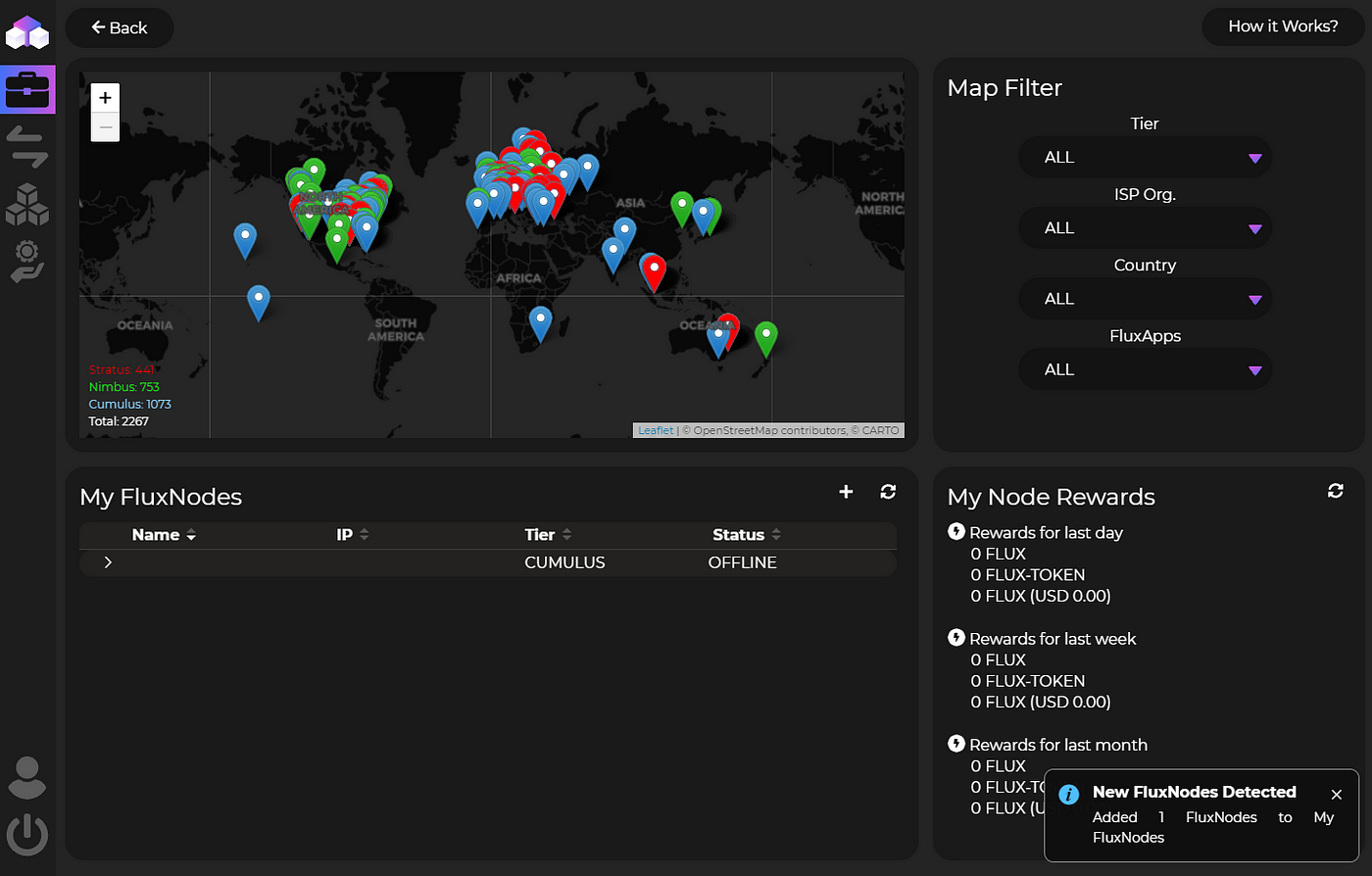Click the CUMULUS tier cell
The width and height of the screenshot is (1372, 876).
[x=564, y=562]
